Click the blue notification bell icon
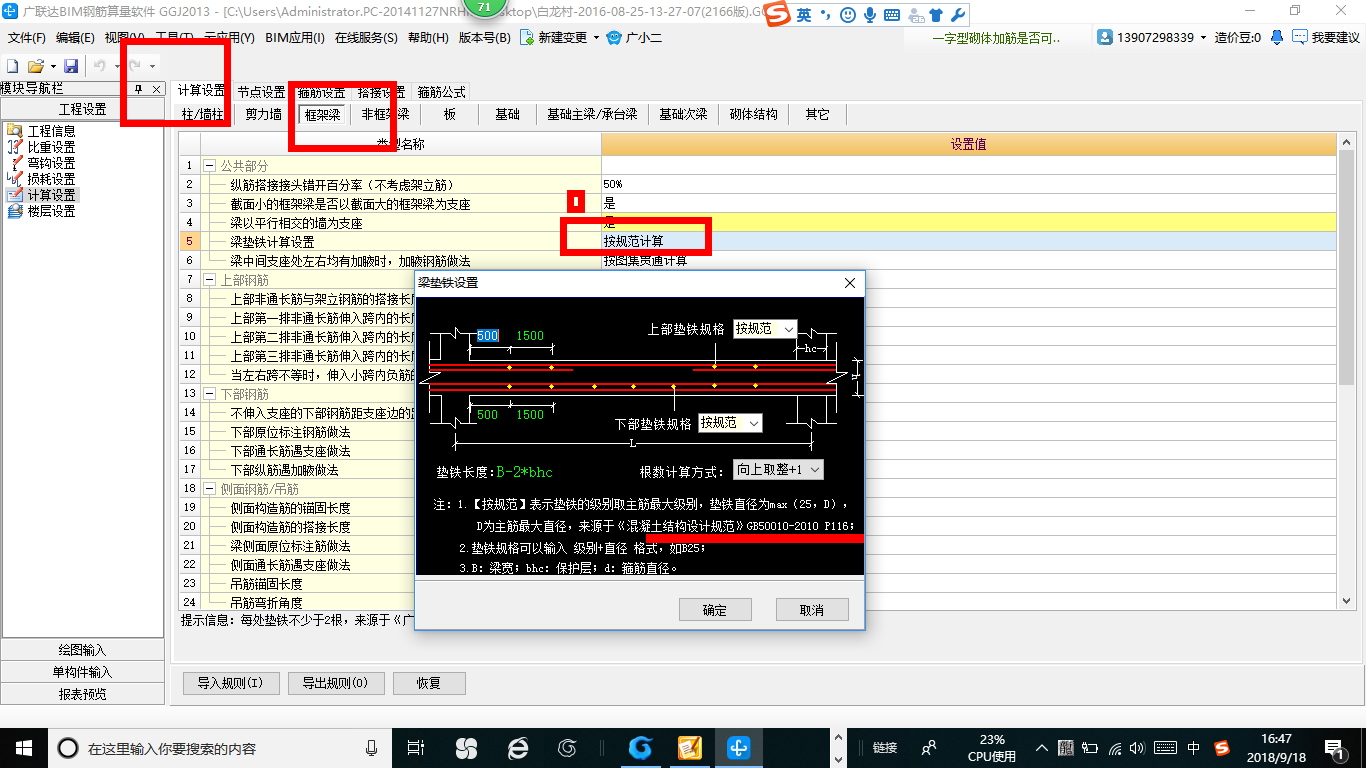Image resolution: width=1366 pixels, height=768 pixels. click(x=1277, y=37)
